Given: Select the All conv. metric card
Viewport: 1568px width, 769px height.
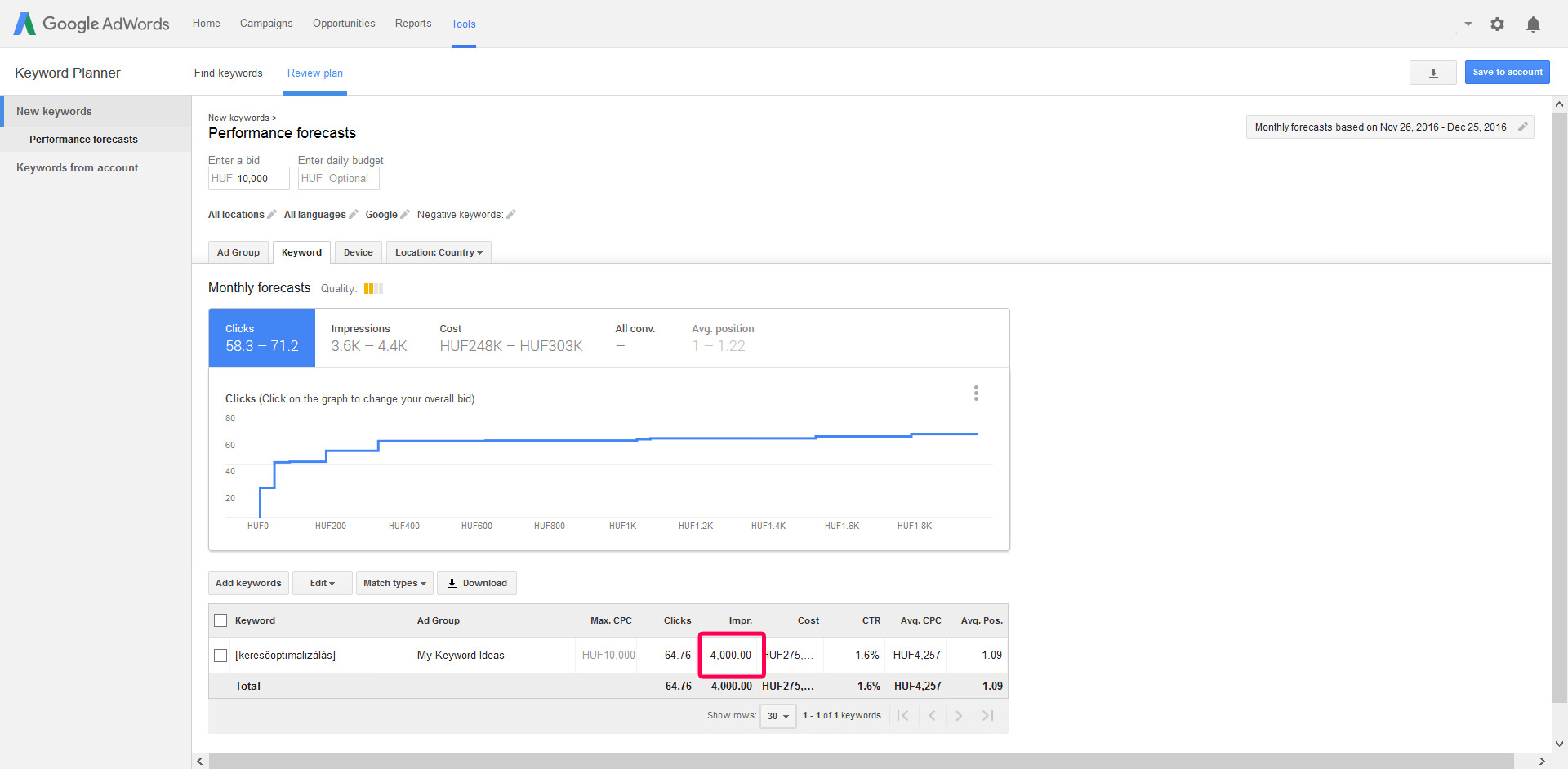Looking at the screenshot, I should [635, 338].
